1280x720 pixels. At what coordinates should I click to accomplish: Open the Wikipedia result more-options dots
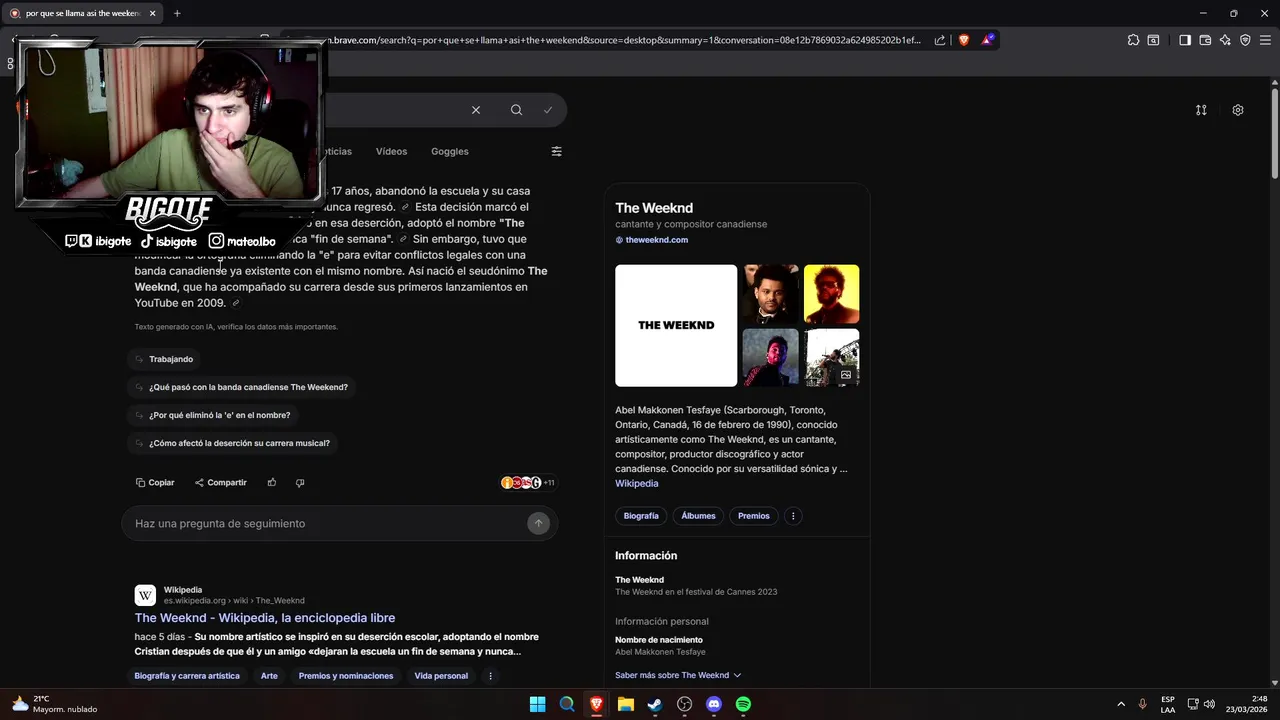490,676
